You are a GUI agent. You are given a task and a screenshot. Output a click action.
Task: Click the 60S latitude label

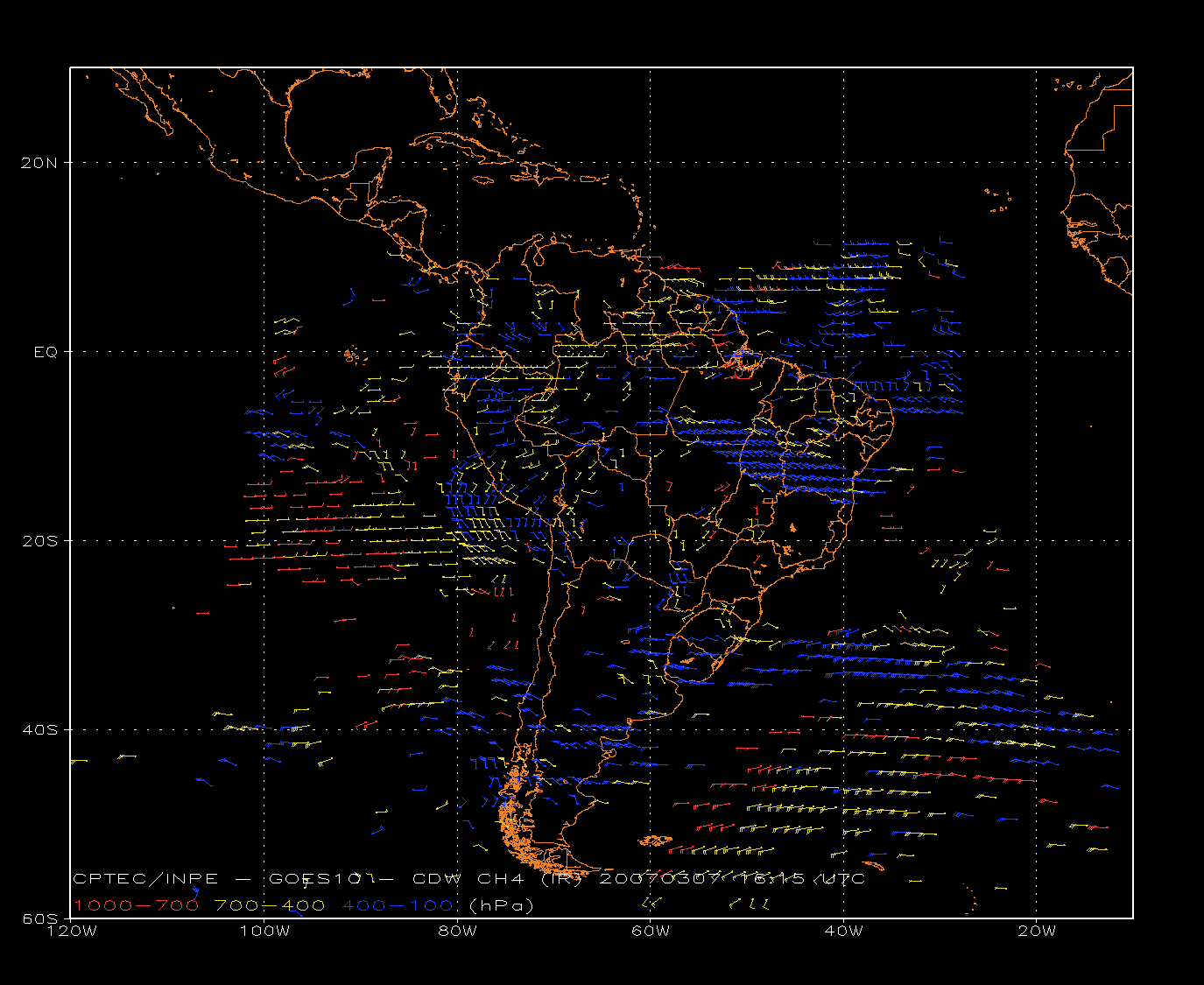point(40,918)
